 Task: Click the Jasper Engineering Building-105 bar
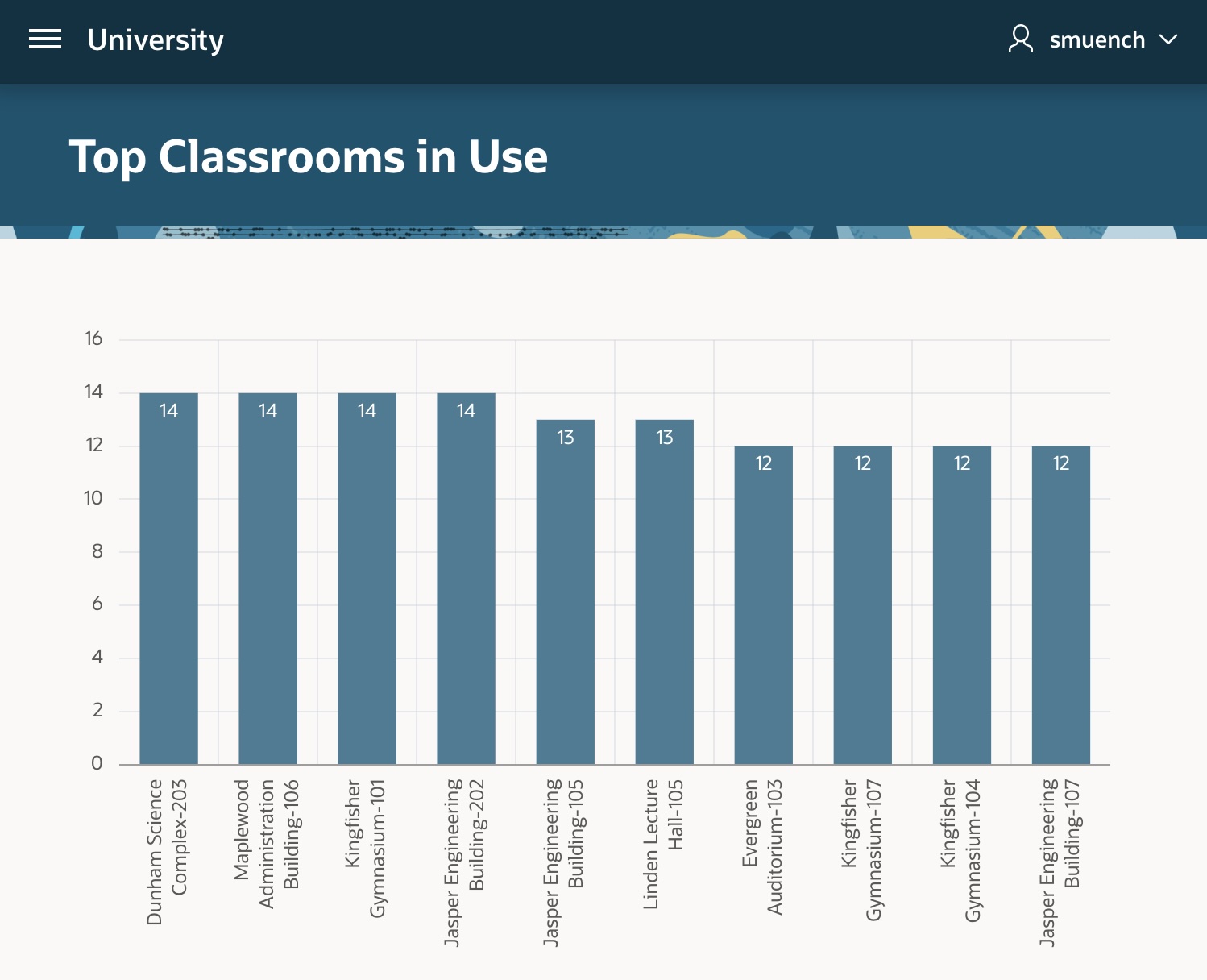(565, 592)
